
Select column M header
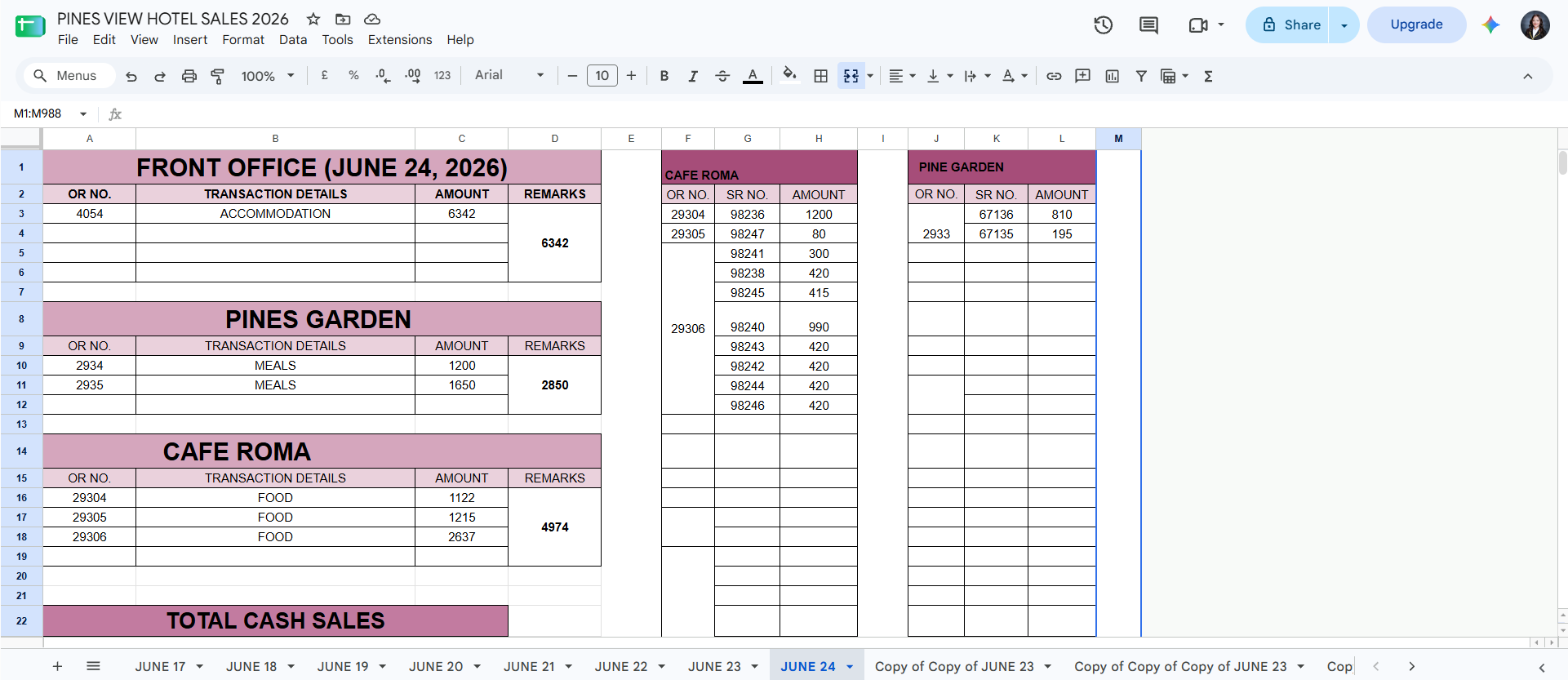(1118, 139)
